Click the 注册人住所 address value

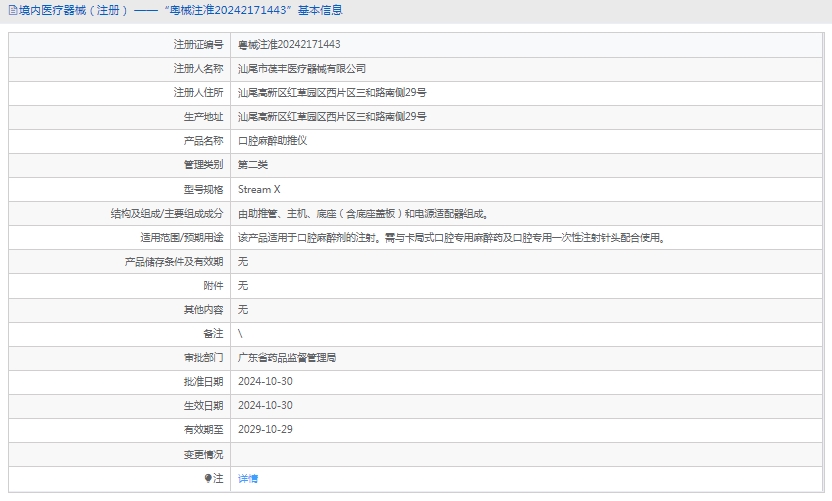[332, 93]
